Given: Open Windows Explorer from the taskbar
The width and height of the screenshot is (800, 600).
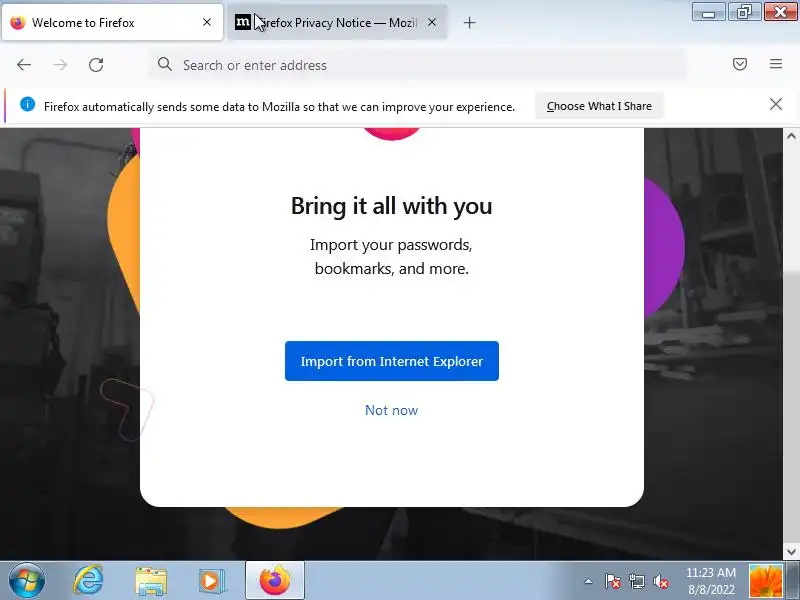Looking at the screenshot, I should (151, 581).
